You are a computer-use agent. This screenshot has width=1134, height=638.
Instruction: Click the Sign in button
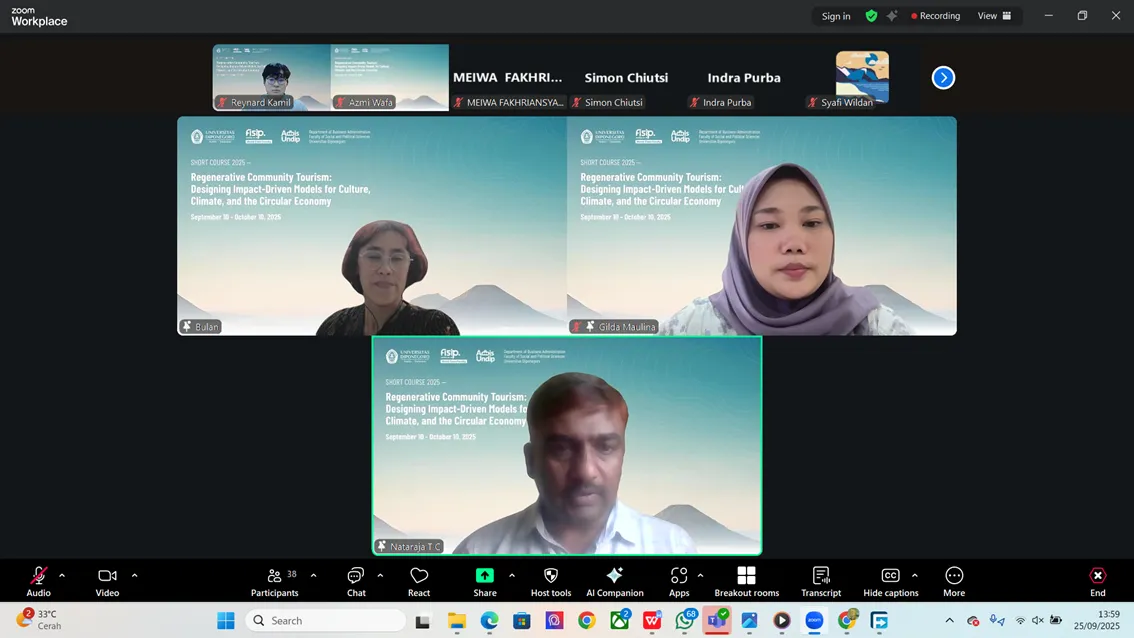click(x=836, y=16)
